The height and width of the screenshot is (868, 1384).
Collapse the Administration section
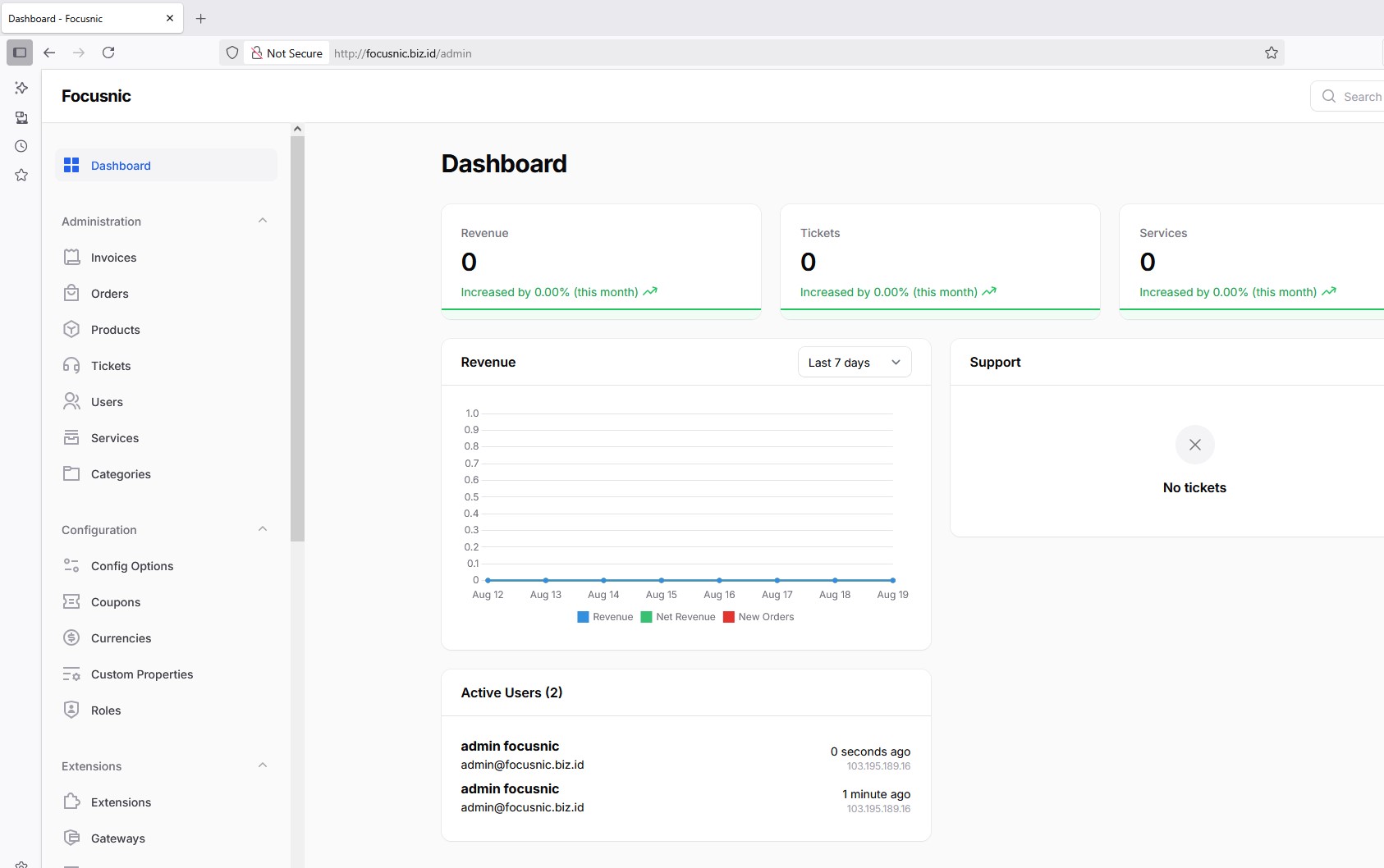click(x=263, y=221)
